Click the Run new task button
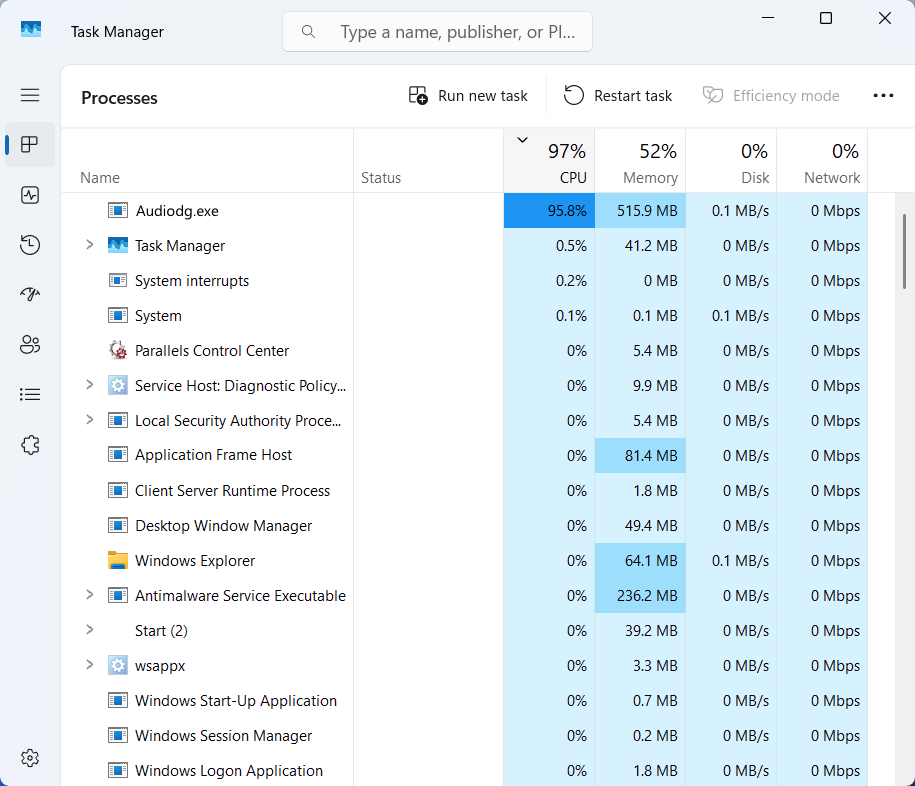The height and width of the screenshot is (786, 915). click(468, 96)
